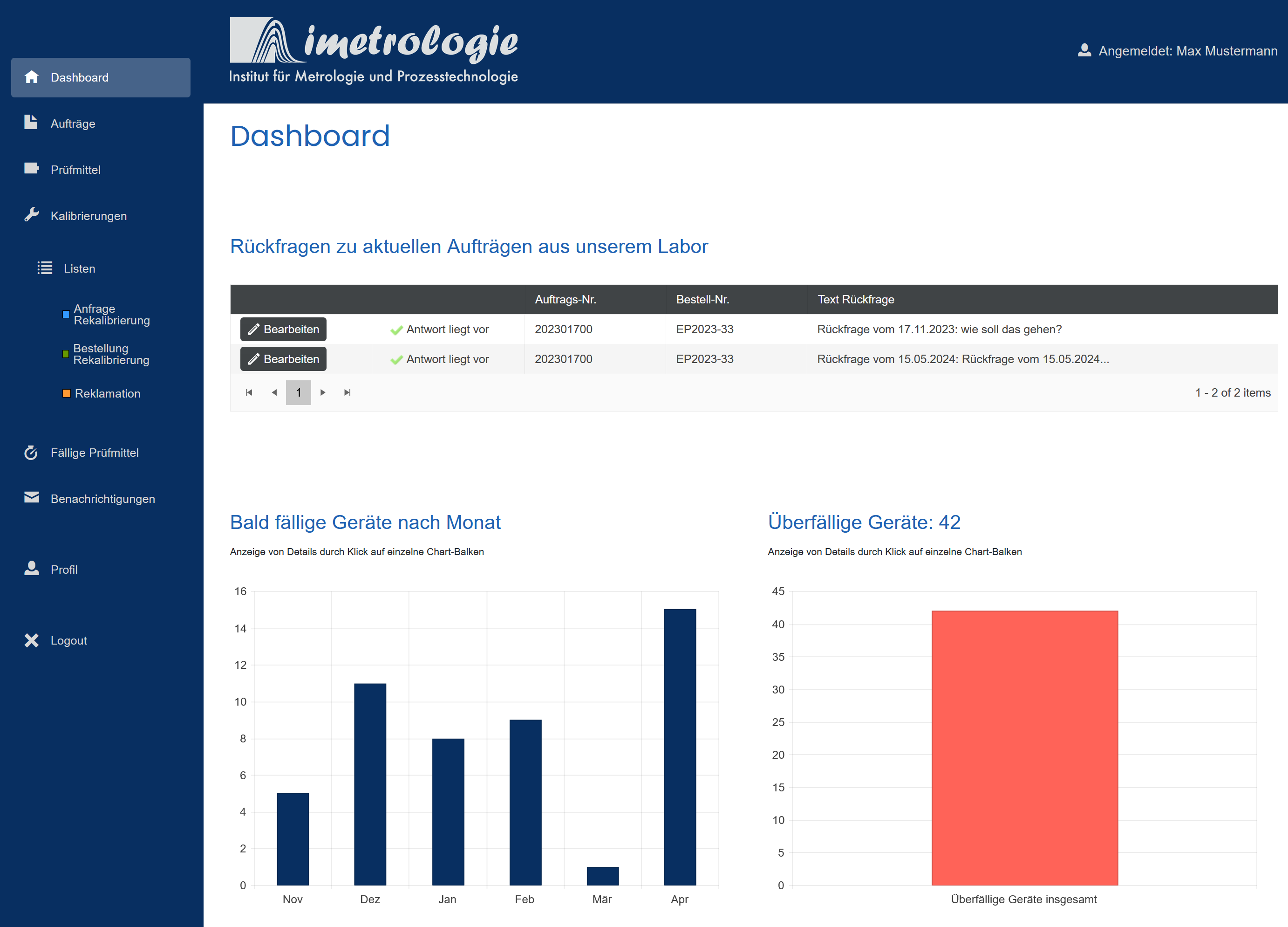Image resolution: width=1288 pixels, height=927 pixels.
Task: Click Bearbeiten for the 15.05.2024 Rückfrage
Action: click(x=283, y=359)
